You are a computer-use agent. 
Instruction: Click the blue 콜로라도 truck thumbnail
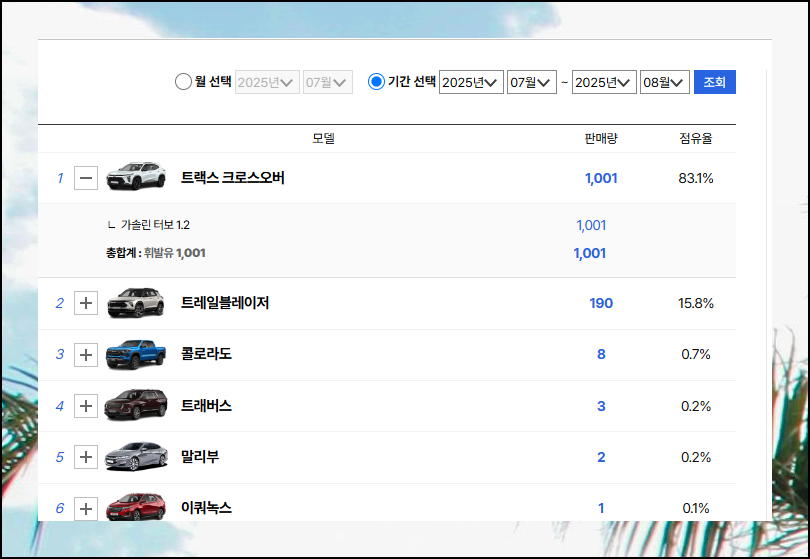[x=136, y=354]
